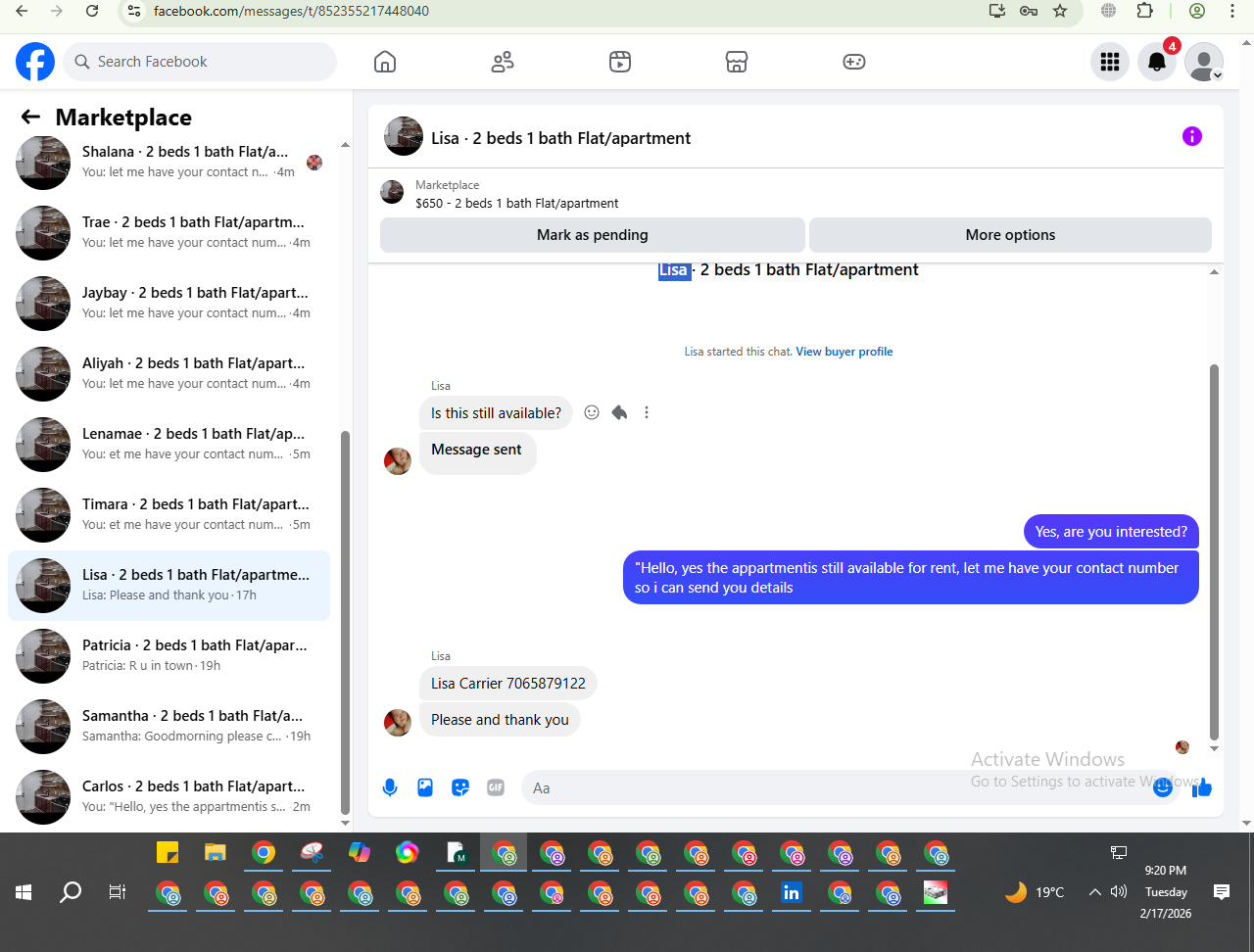This screenshot has height=952, width=1254.
Task: Open the Reels video icon
Action: pyautogui.click(x=620, y=62)
